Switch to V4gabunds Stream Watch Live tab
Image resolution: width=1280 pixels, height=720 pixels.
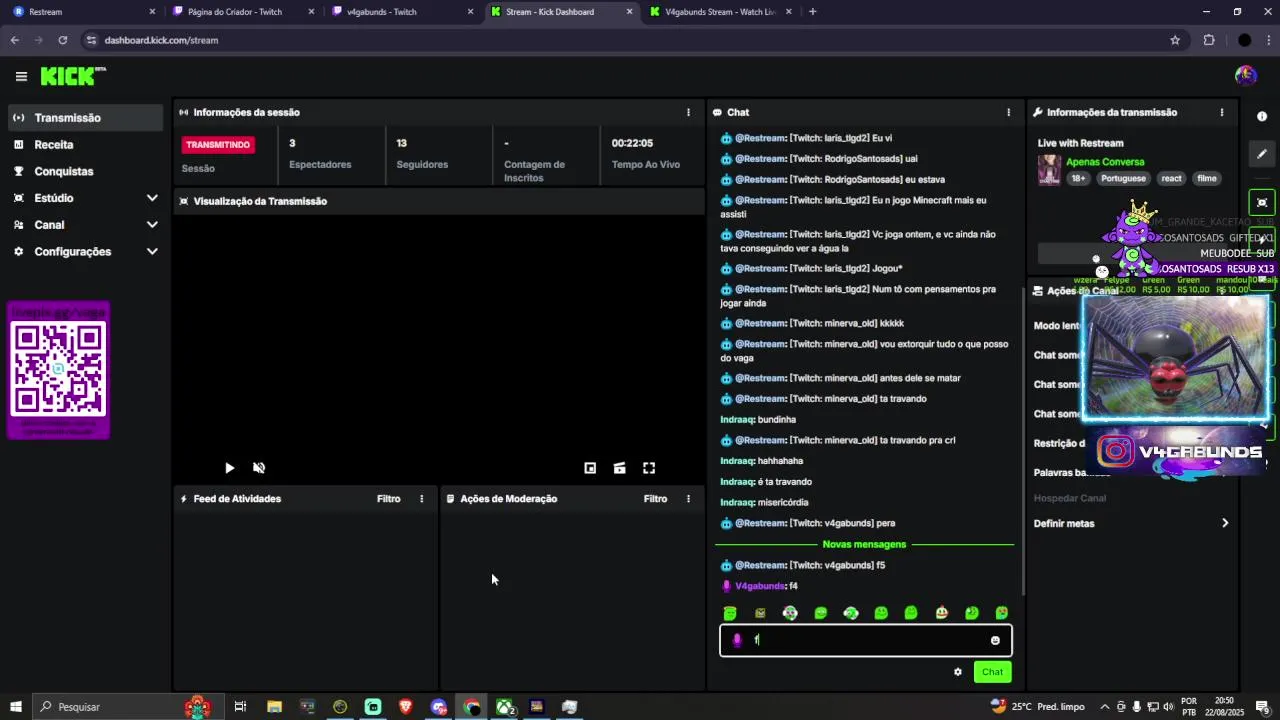pyautogui.click(x=719, y=12)
